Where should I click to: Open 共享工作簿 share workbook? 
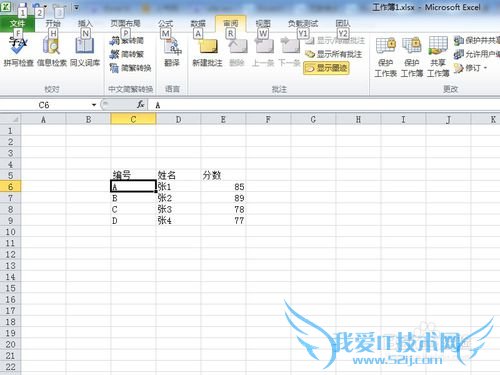pos(438,57)
